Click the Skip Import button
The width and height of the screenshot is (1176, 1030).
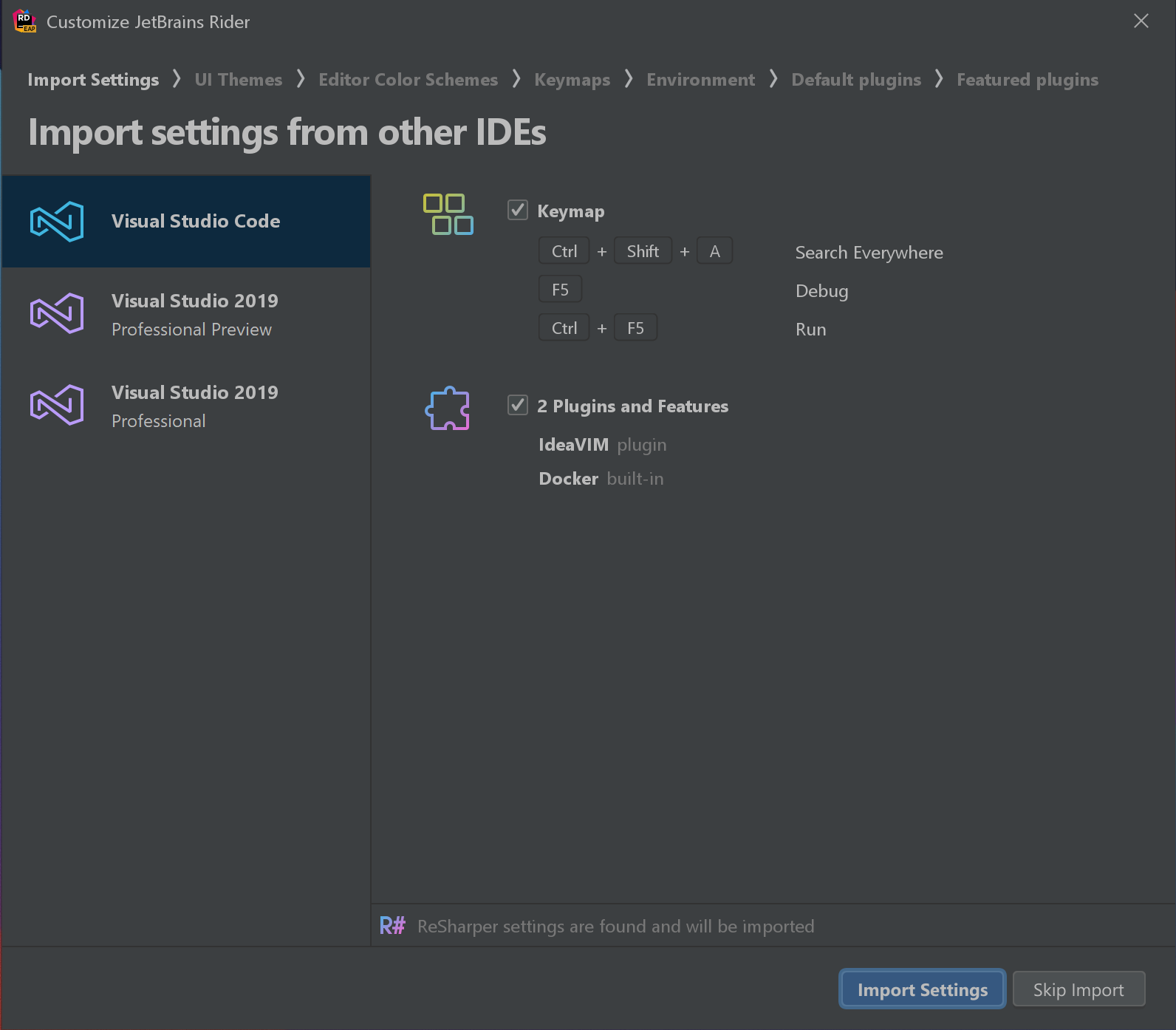[x=1078, y=989]
